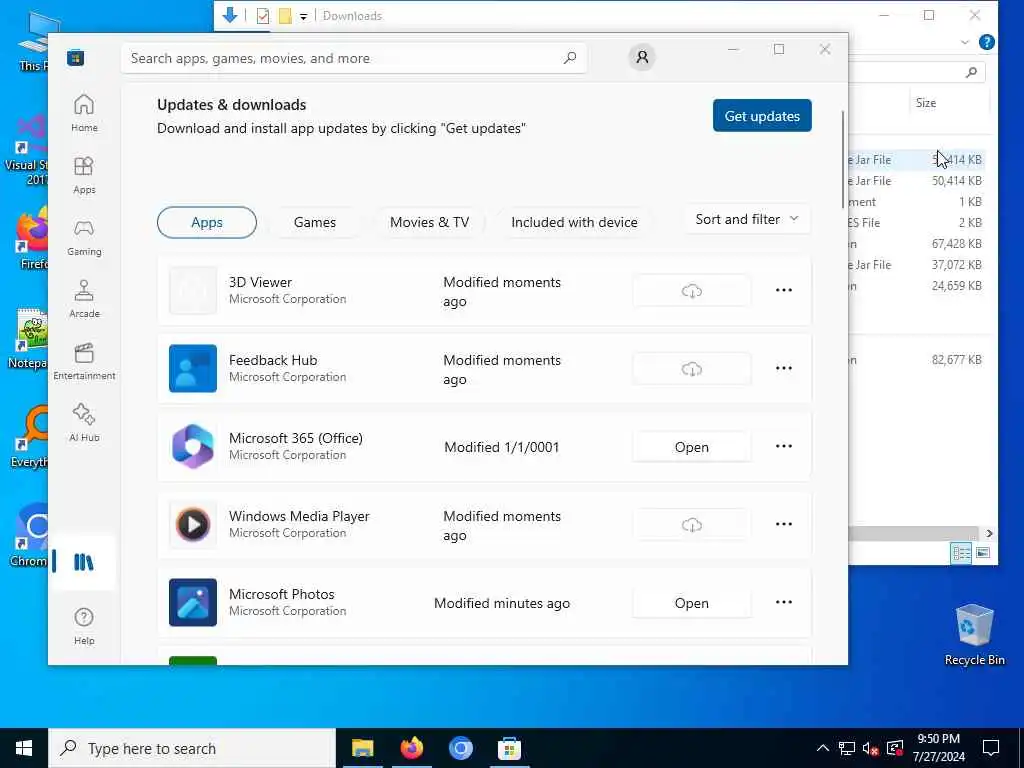The image size is (1024, 768).
Task: Click the network tray icon
Action: pyautogui.click(x=847, y=748)
